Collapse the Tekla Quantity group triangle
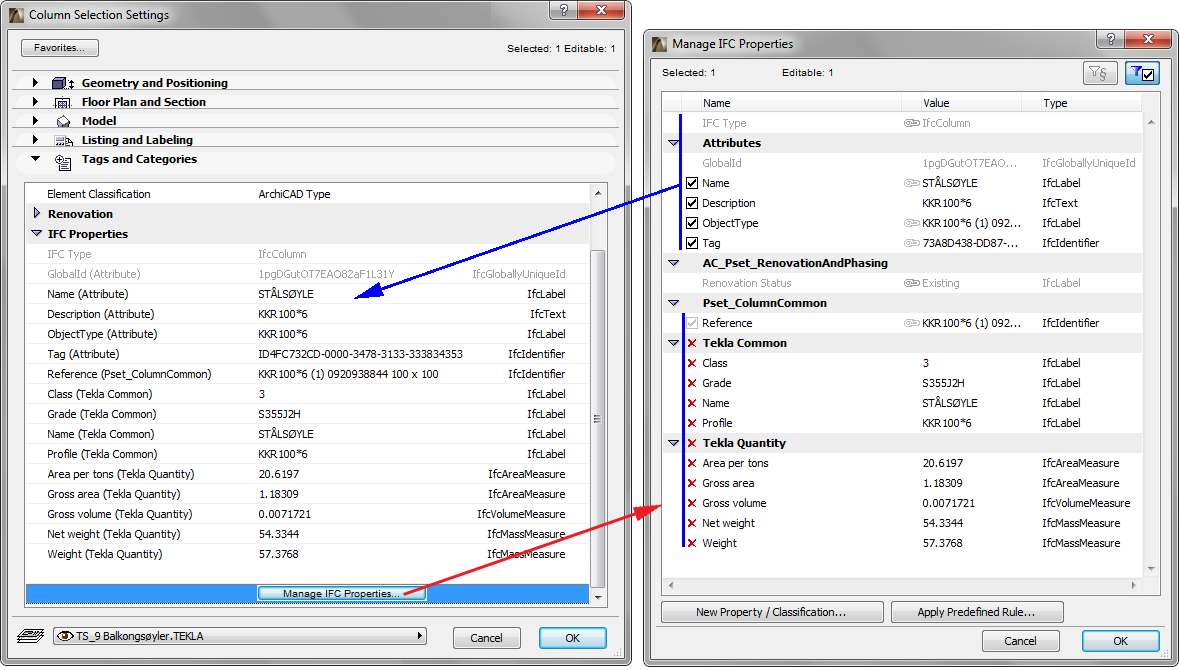 (674, 443)
